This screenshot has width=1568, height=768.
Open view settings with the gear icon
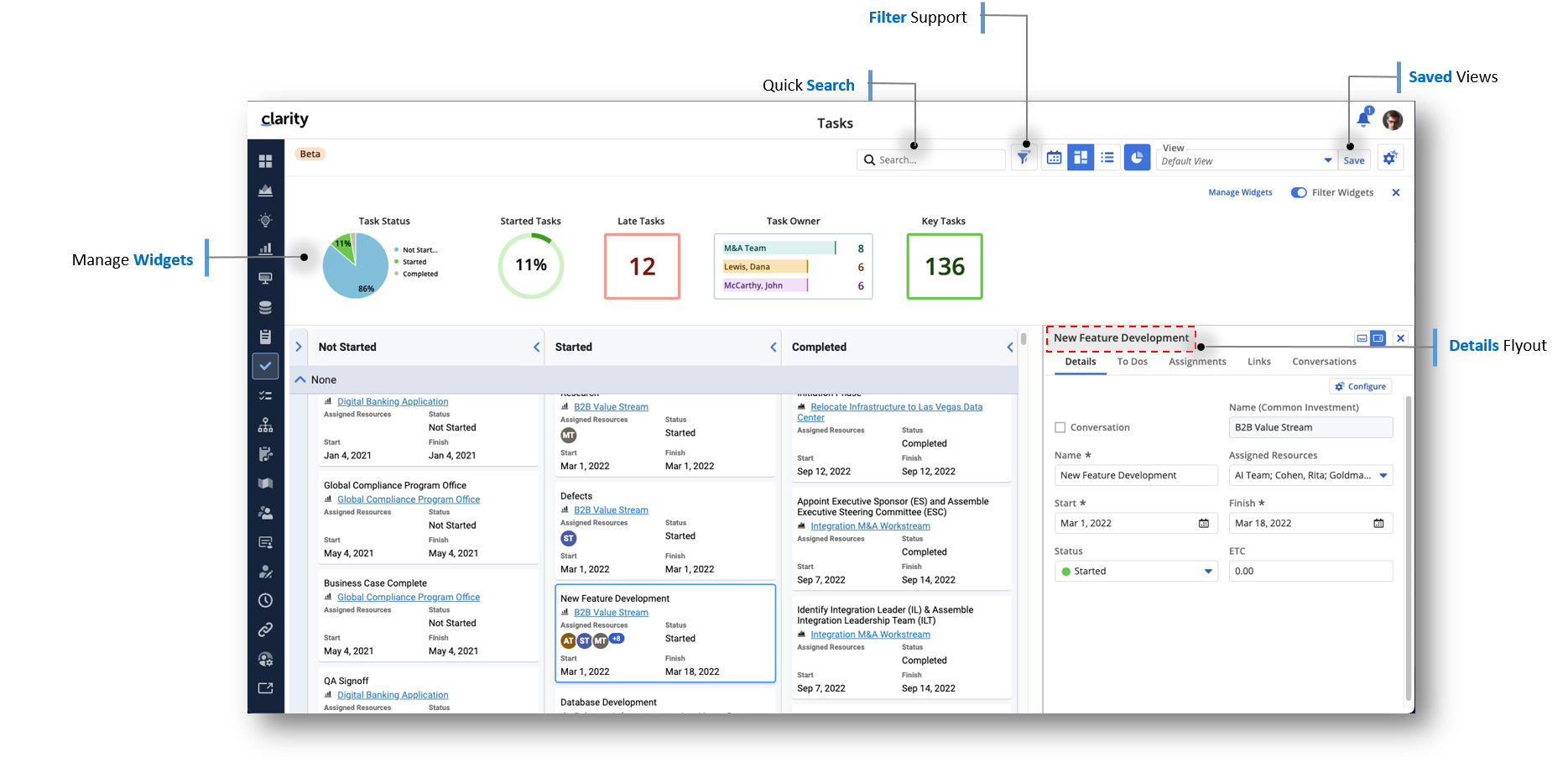point(1389,157)
